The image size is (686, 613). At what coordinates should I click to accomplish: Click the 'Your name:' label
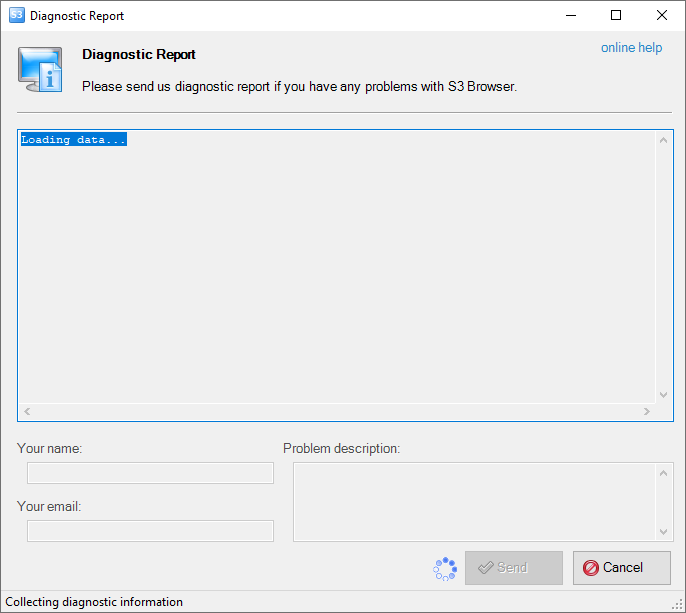49,448
